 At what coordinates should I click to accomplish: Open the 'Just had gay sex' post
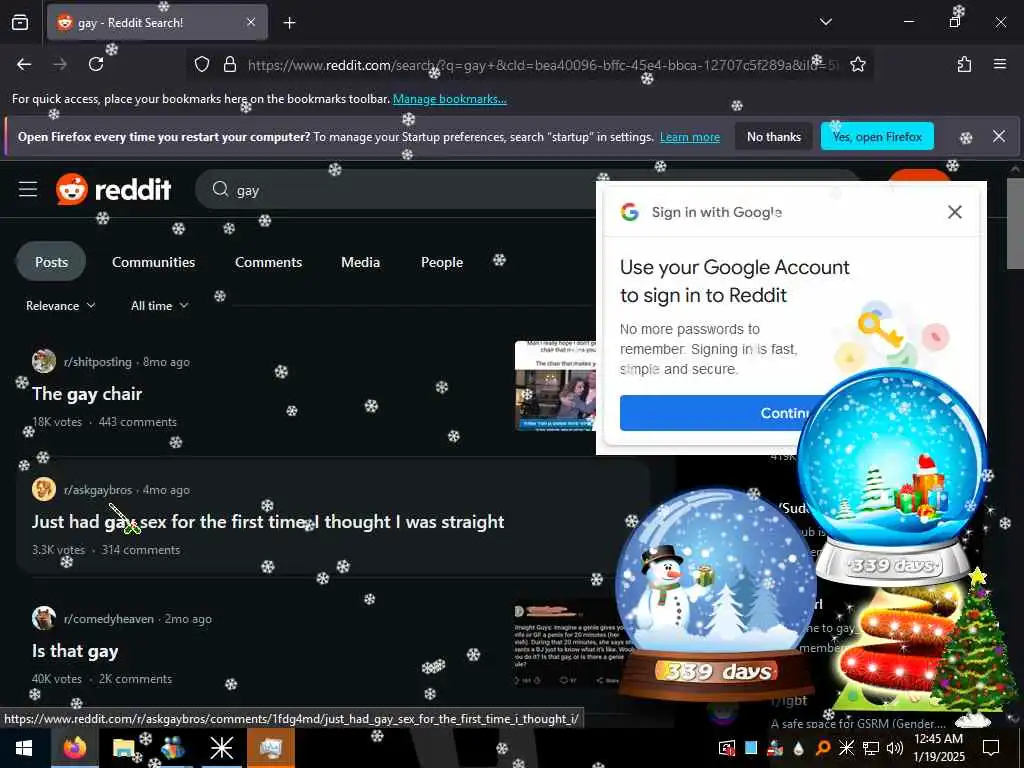pyautogui.click(x=268, y=522)
